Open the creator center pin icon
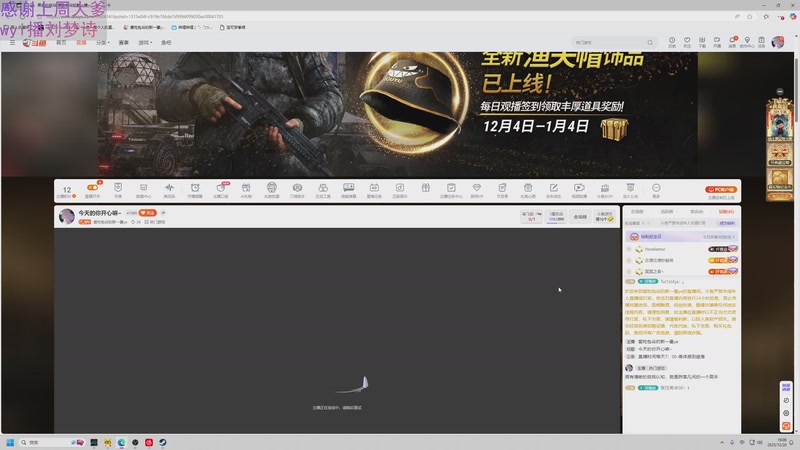 (747, 40)
